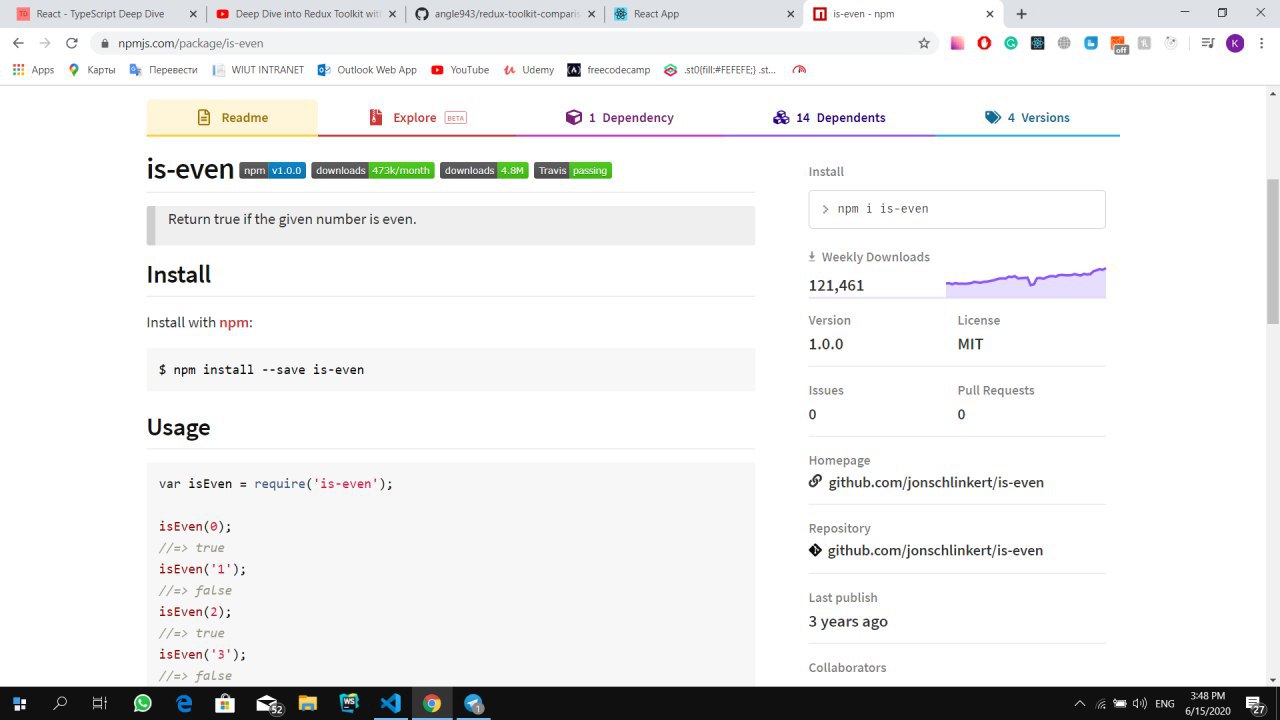Select the Readme tab
This screenshot has width=1280, height=720.
tap(232, 118)
